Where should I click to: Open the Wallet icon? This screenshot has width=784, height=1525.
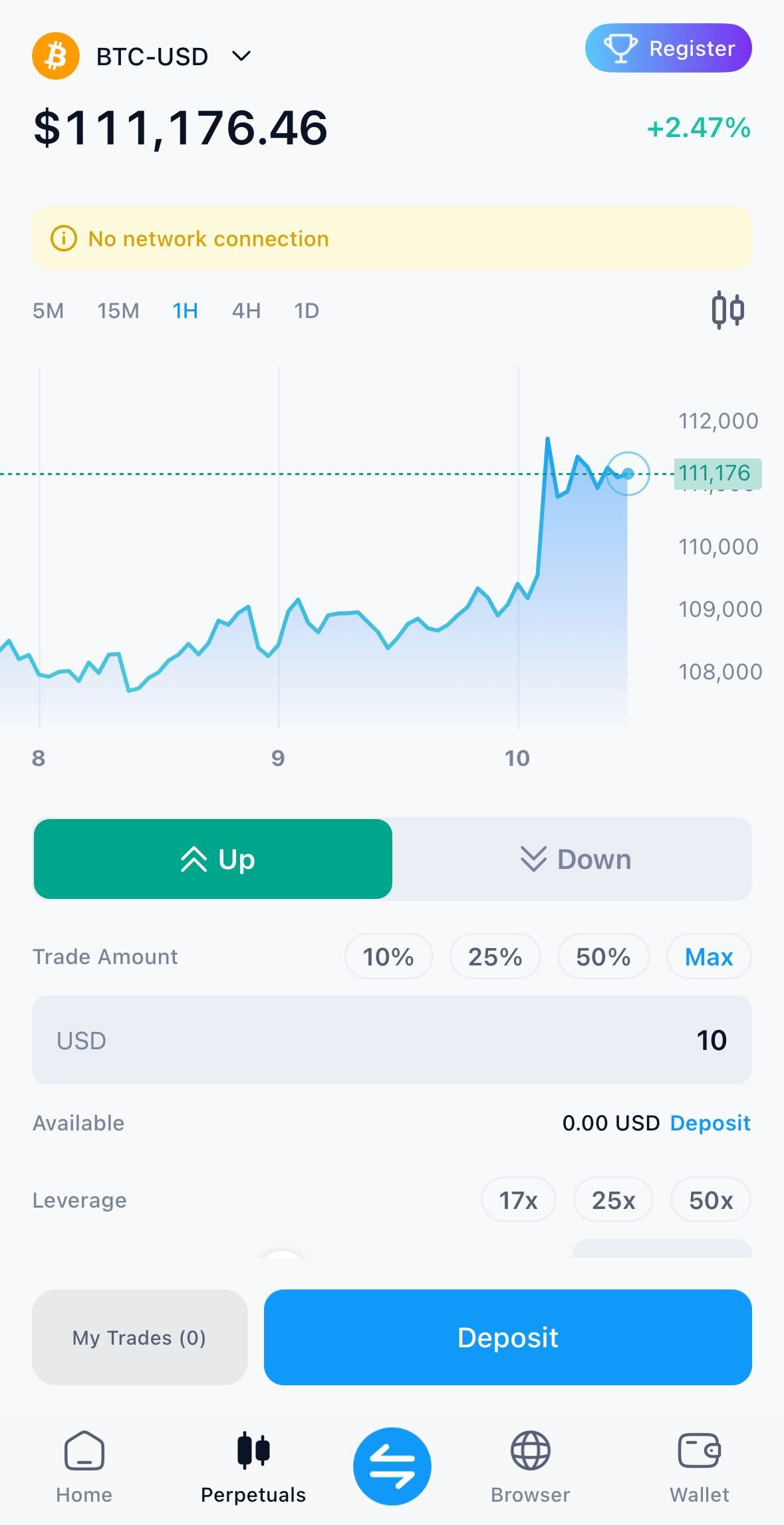click(x=699, y=1450)
